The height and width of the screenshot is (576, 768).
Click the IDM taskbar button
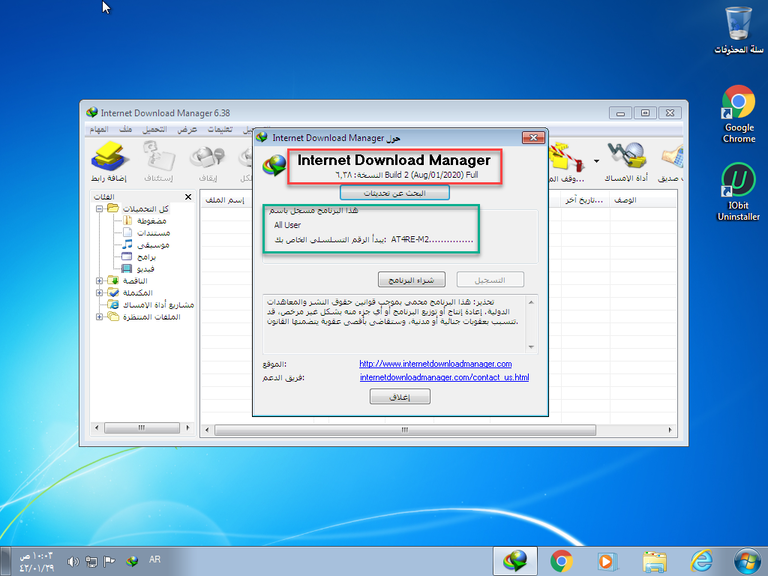click(x=515, y=561)
